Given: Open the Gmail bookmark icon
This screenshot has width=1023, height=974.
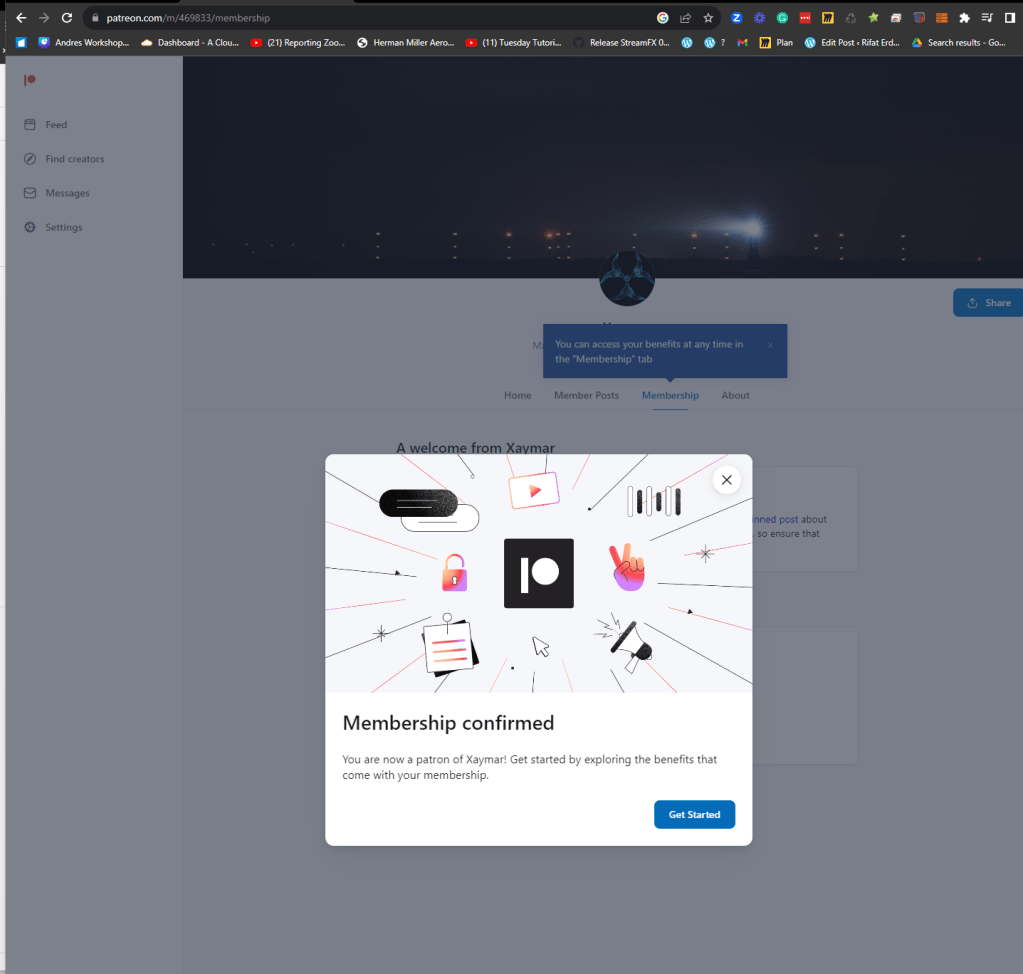Looking at the screenshot, I should 742,42.
